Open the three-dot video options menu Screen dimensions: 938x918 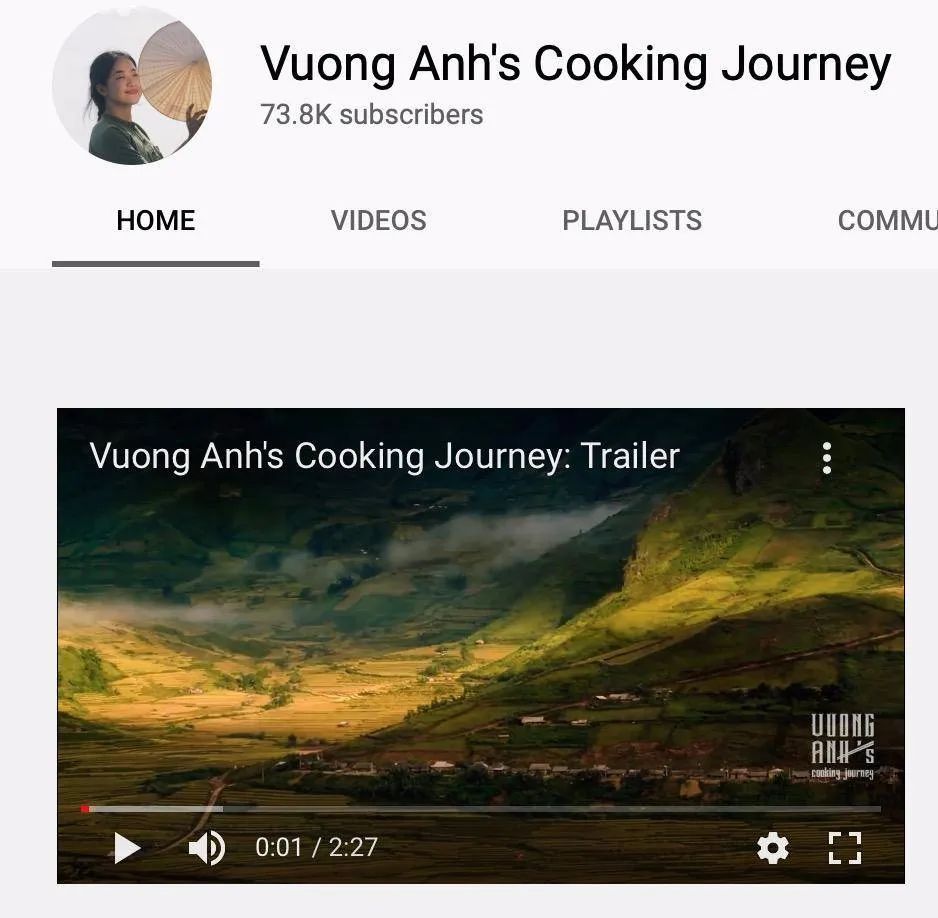827,458
